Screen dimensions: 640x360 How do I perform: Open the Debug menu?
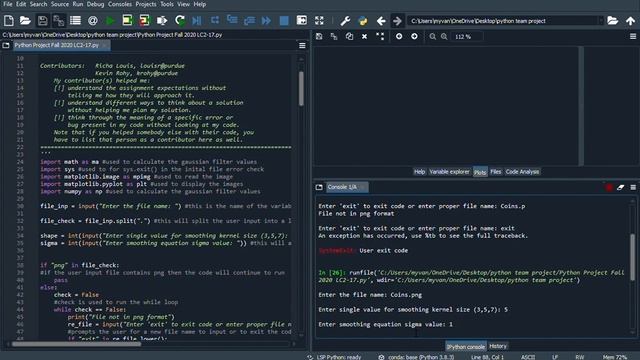(95, 4)
